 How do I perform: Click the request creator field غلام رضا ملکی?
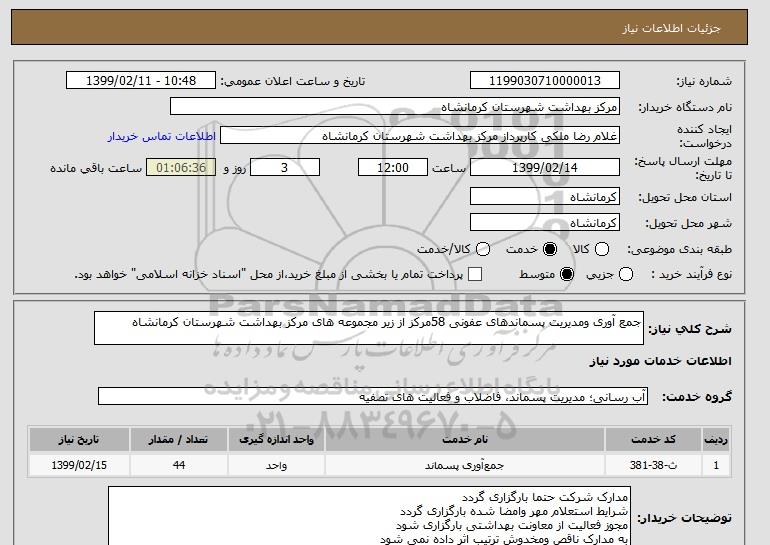click(420, 136)
